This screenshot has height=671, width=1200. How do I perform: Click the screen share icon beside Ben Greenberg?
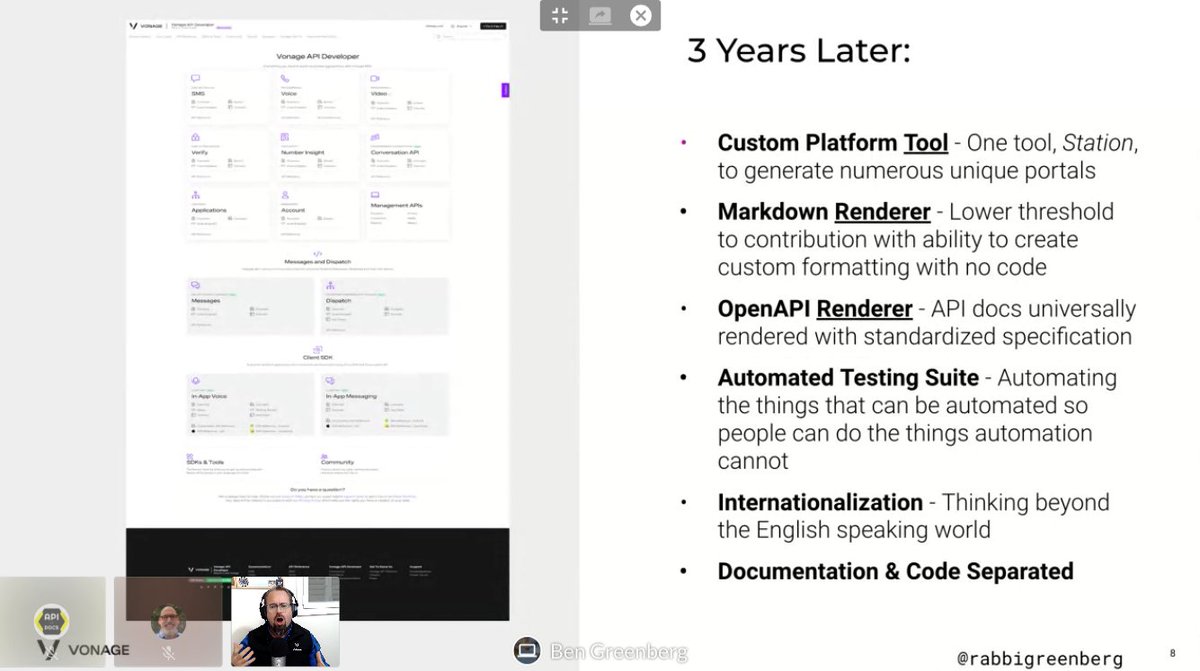[x=527, y=650]
